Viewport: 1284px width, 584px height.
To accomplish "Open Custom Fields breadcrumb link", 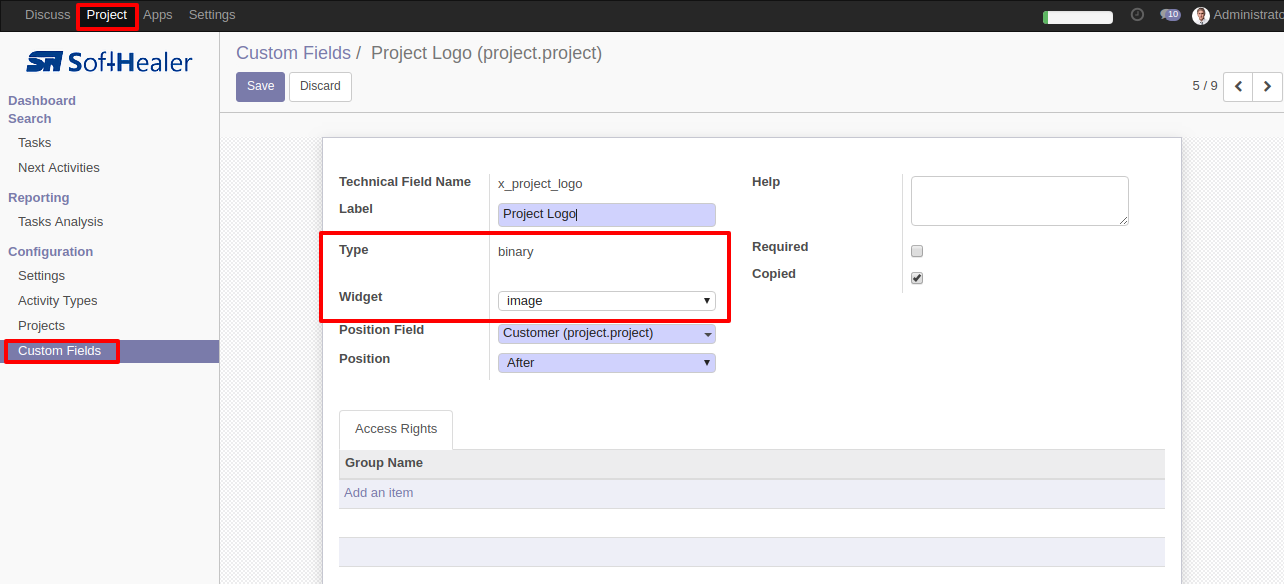I will [293, 53].
